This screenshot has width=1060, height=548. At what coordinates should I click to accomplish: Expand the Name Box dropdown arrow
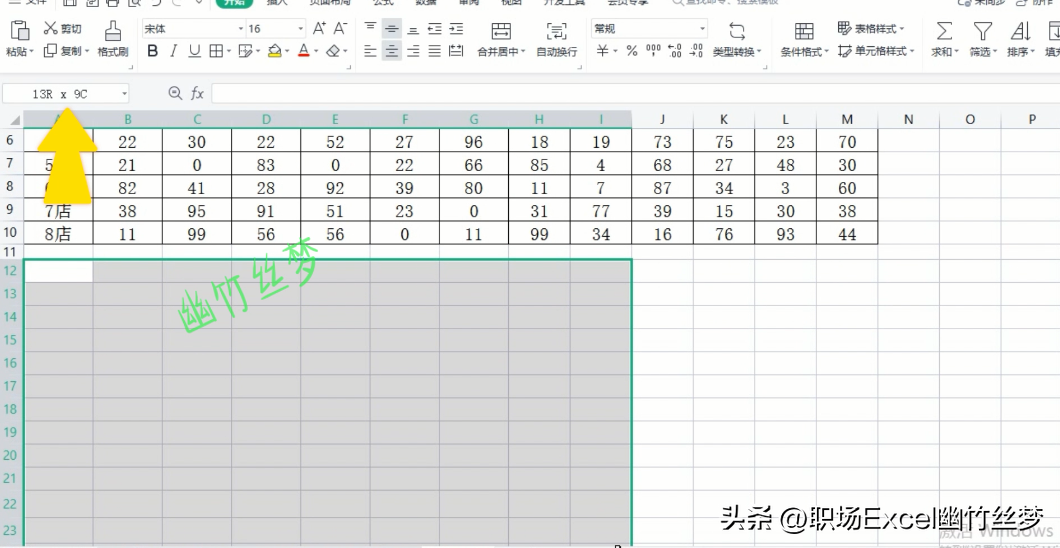[124, 94]
